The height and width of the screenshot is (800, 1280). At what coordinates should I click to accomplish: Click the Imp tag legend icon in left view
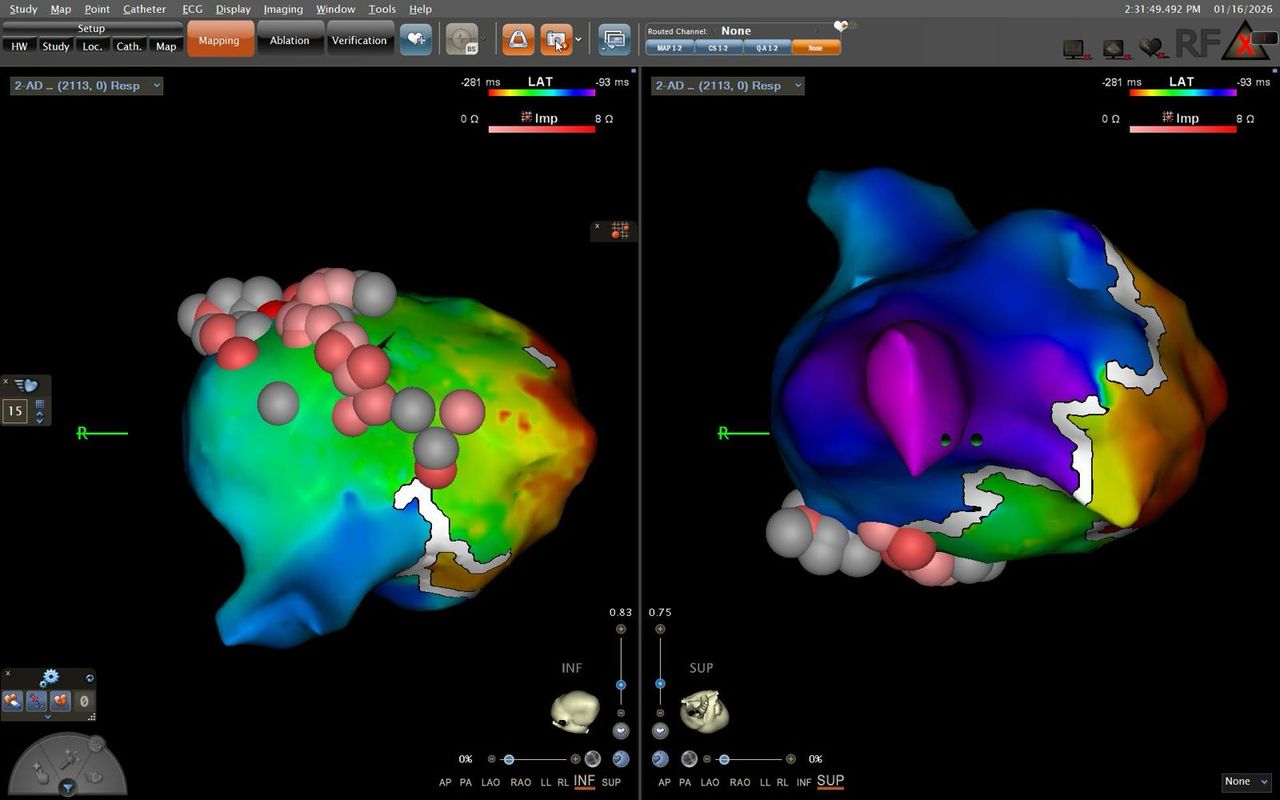pyautogui.click(x=525, y=118)
